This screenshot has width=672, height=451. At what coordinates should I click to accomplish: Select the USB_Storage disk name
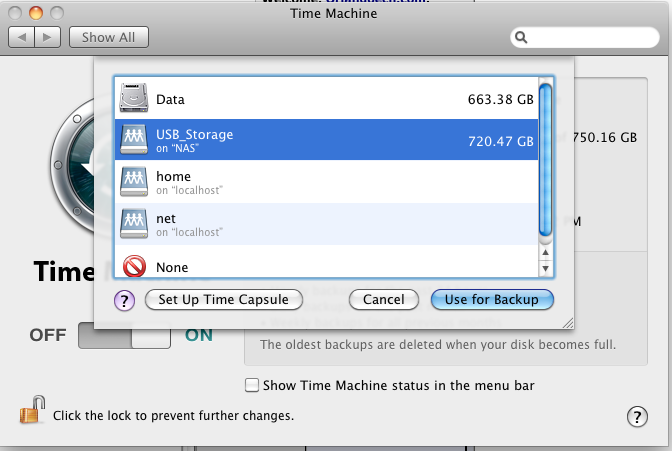pyautogui.click(x=195, y=135)
